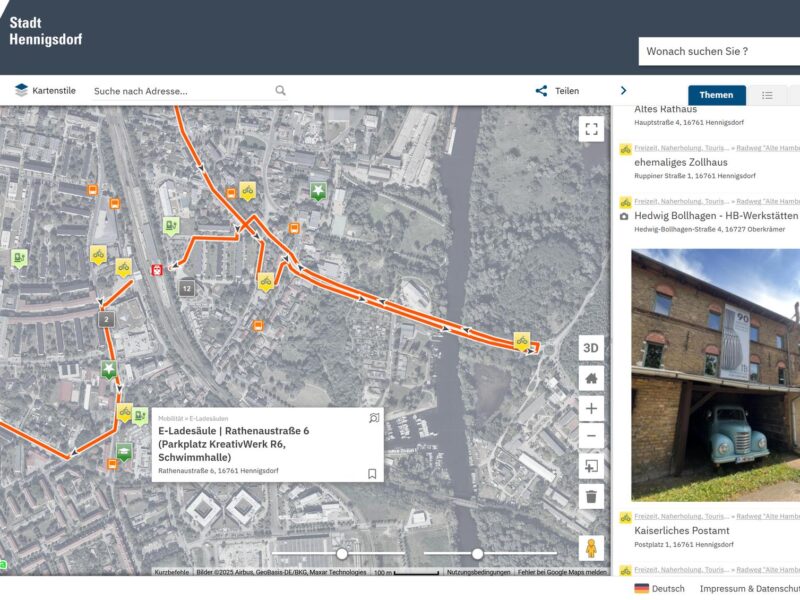The width and height of the screenshot is (800, 600).
Task: Bookmark the E-Ladesäule popup entry
Action: [372, 473]
